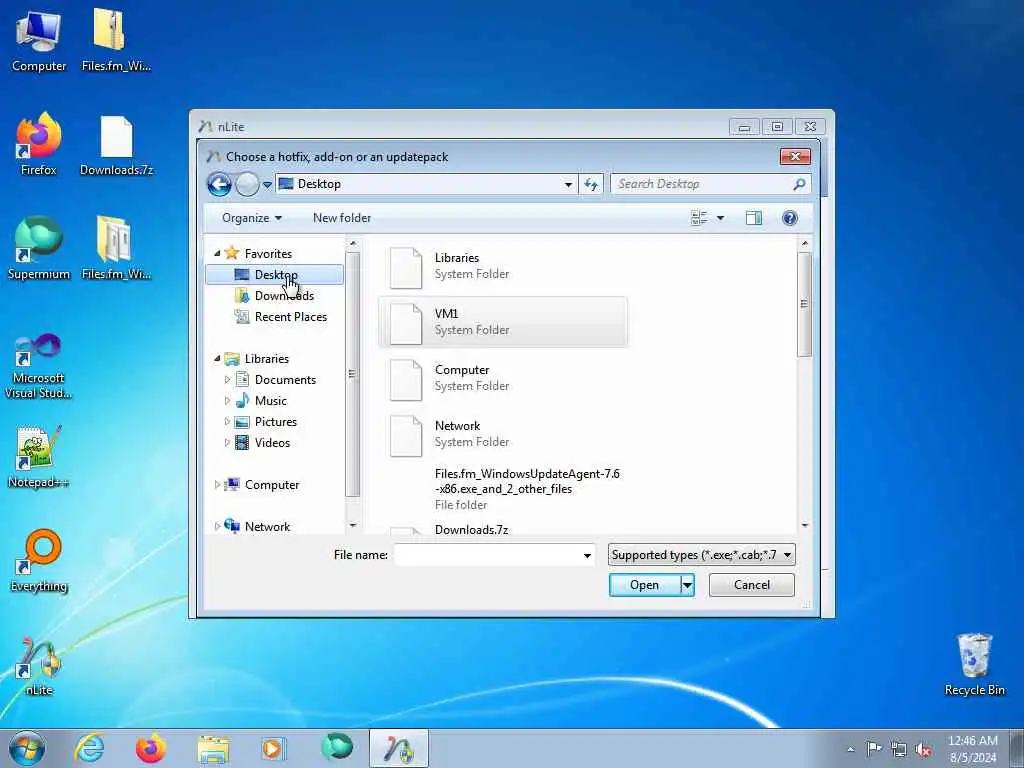This screenshot has width=1024, height=768.
Task: Select the Music library item
Action: [x=261, y=400]
